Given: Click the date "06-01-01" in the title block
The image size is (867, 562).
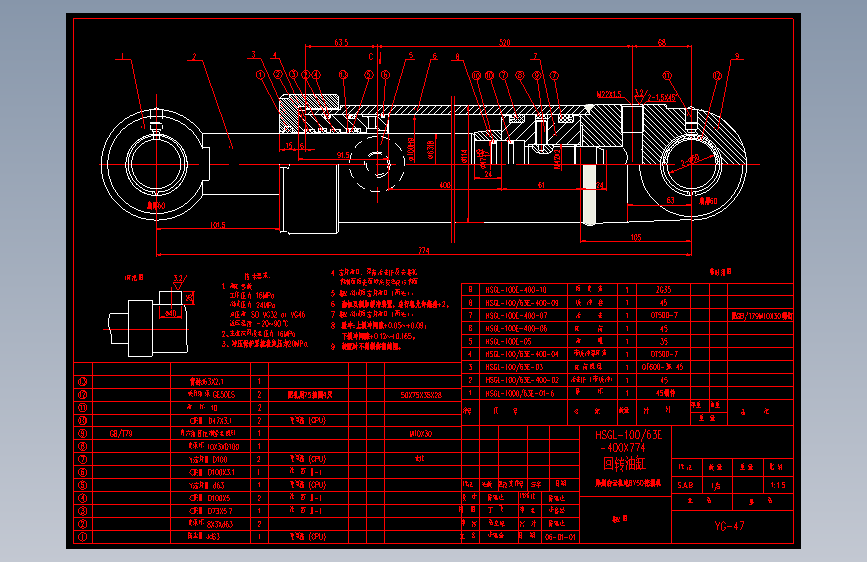Looking at the screenshot, I should pos(560,537).
